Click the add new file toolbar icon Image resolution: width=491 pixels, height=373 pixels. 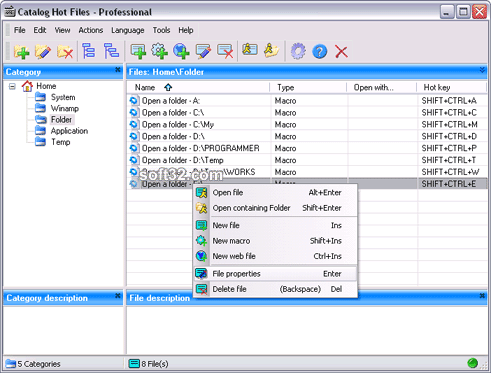138,52
